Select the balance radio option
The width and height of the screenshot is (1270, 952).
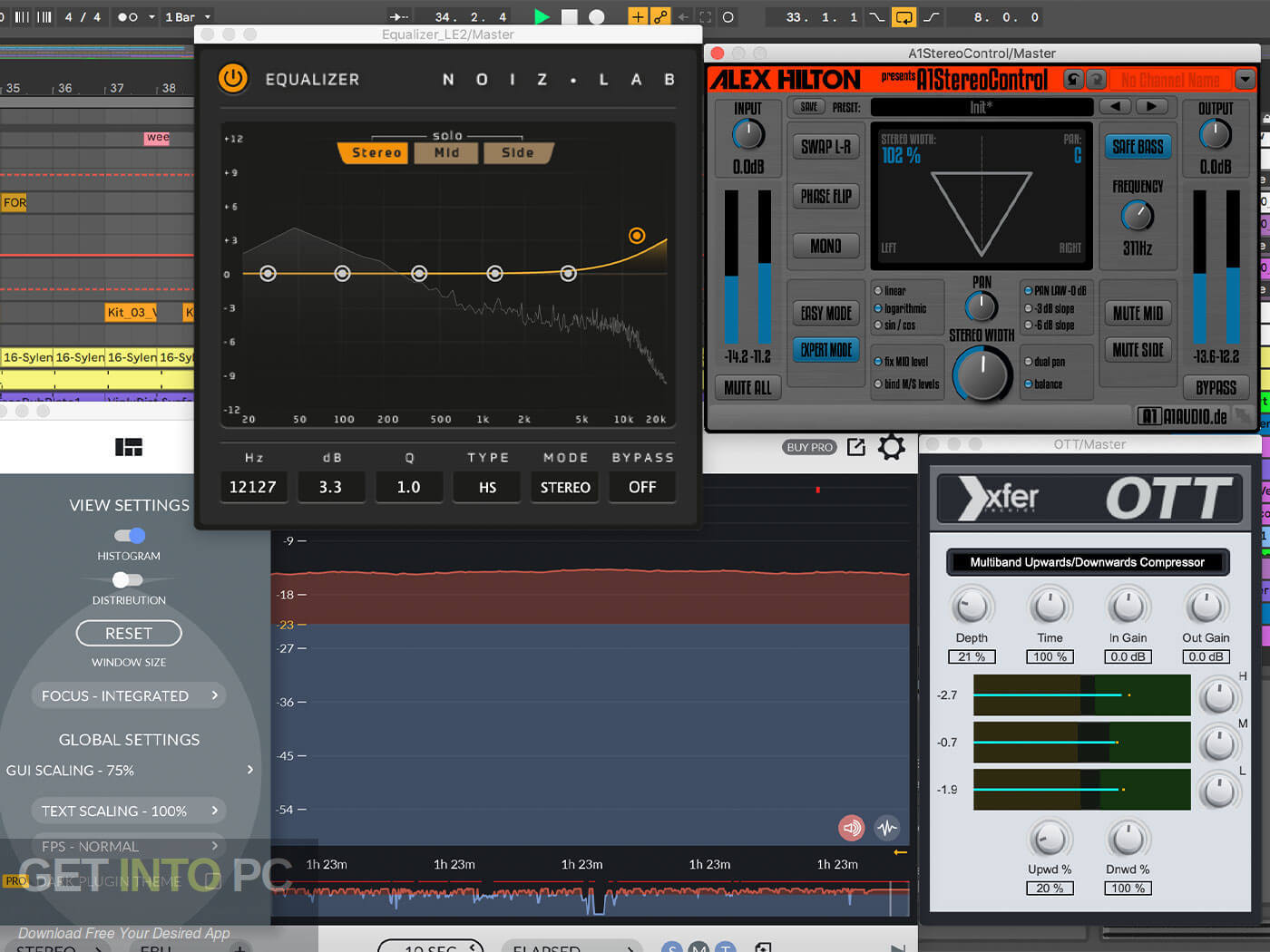pyautogui.click(x=1028, y=384)
